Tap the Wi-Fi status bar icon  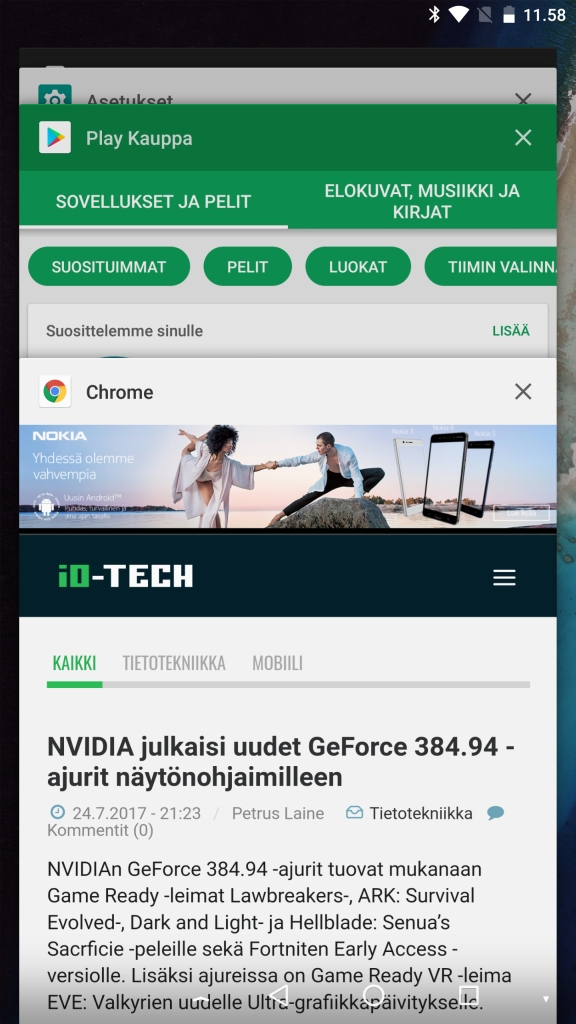tap(458, 14)
